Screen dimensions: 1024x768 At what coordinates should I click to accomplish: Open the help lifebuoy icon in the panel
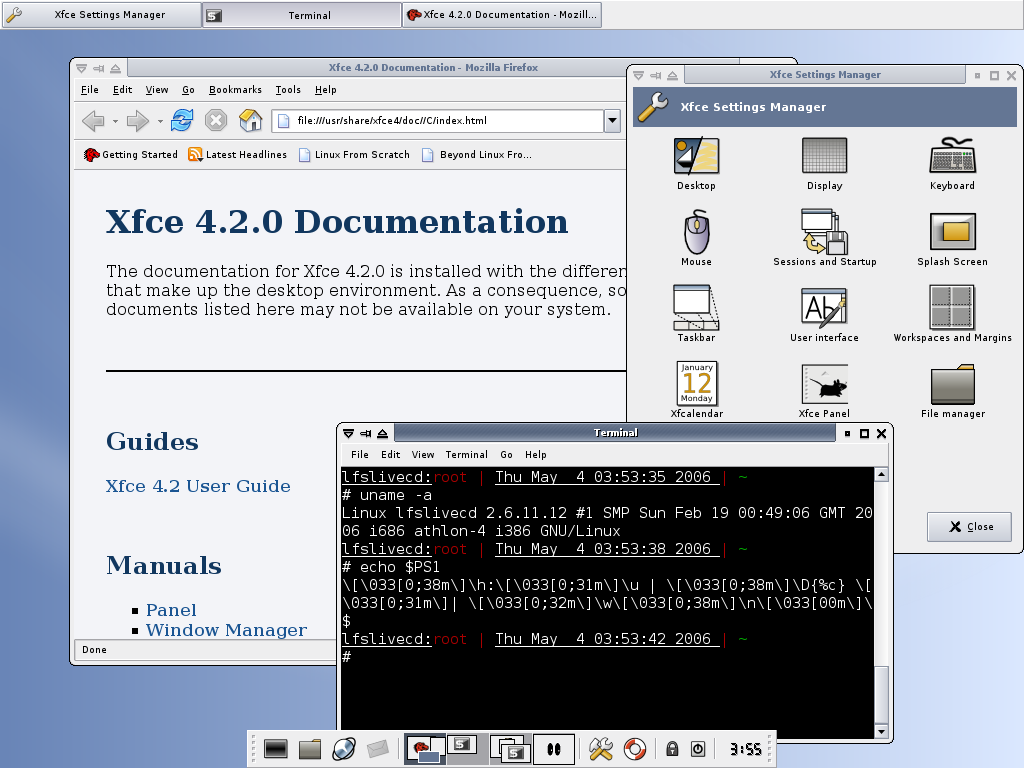[634, 749]
